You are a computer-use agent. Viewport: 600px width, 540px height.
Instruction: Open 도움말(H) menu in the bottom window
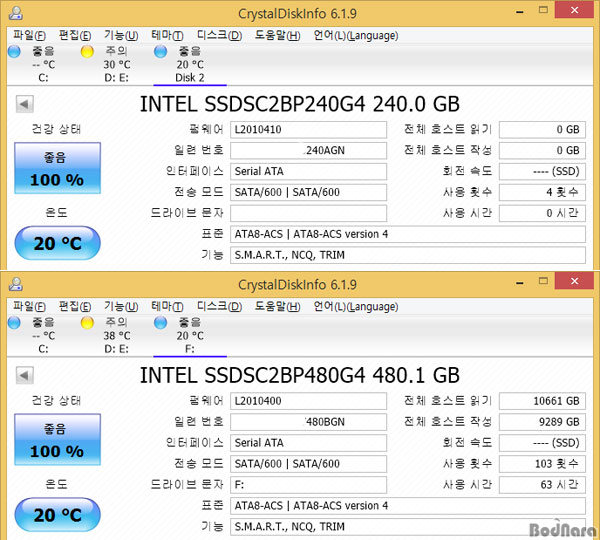(x=277, y=307)
